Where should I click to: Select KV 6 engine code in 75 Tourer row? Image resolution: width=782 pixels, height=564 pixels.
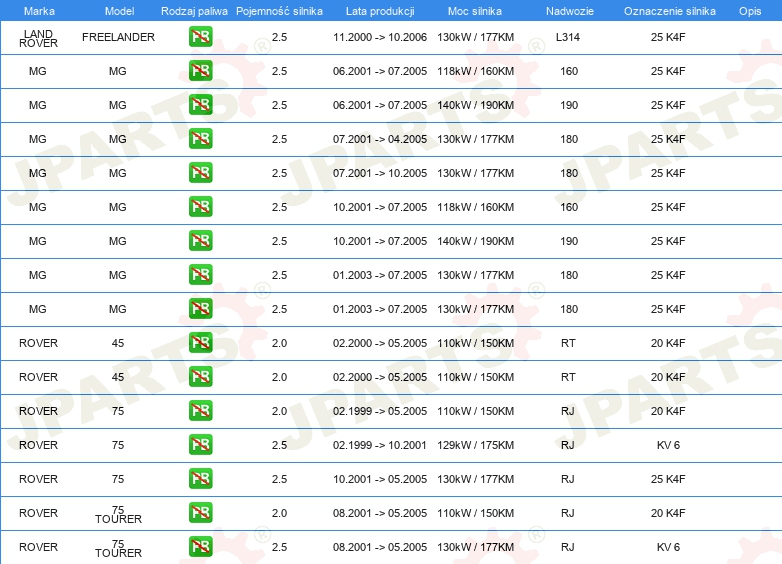668,547
